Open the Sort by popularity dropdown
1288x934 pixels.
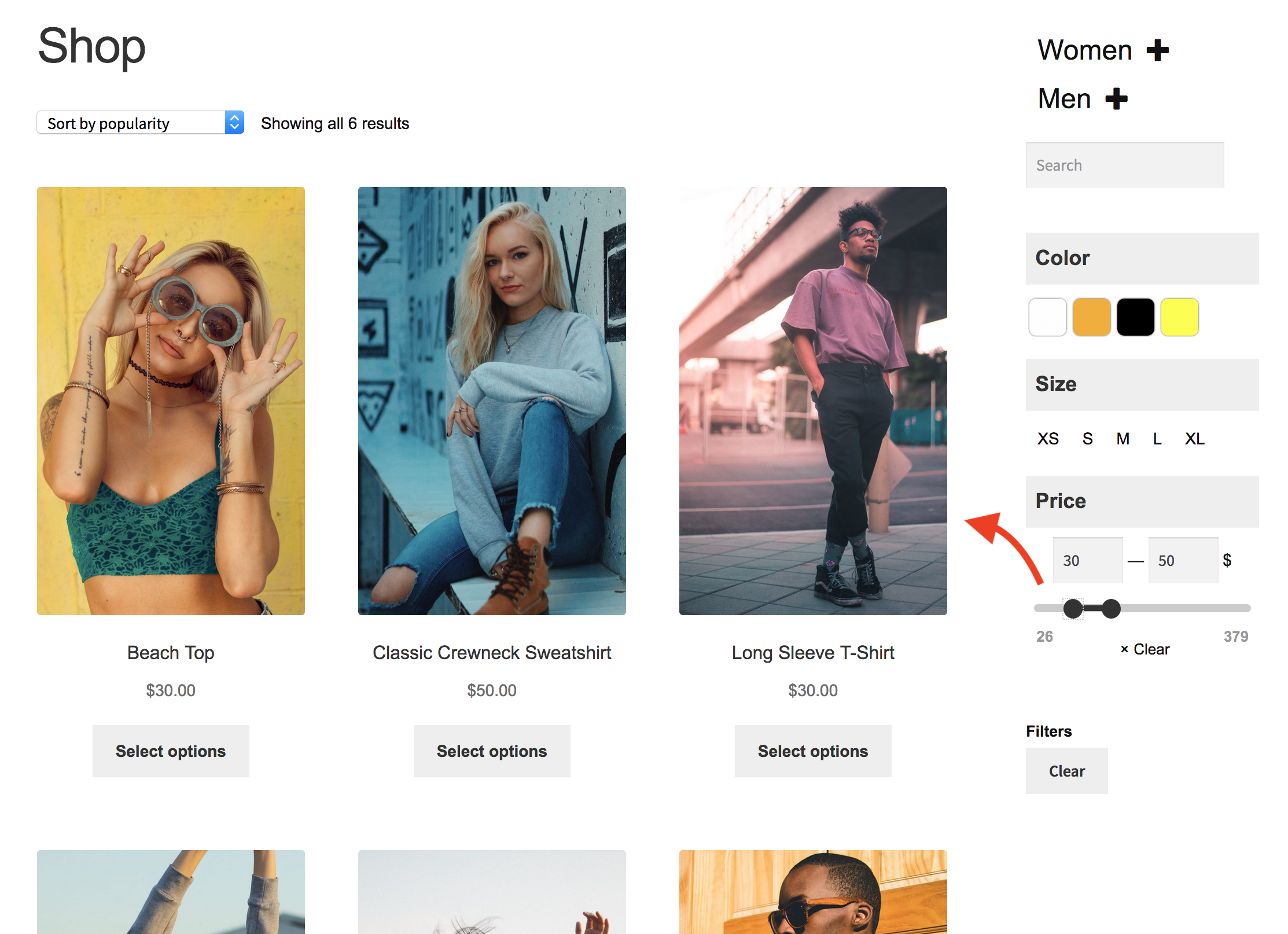click(140, 123)
